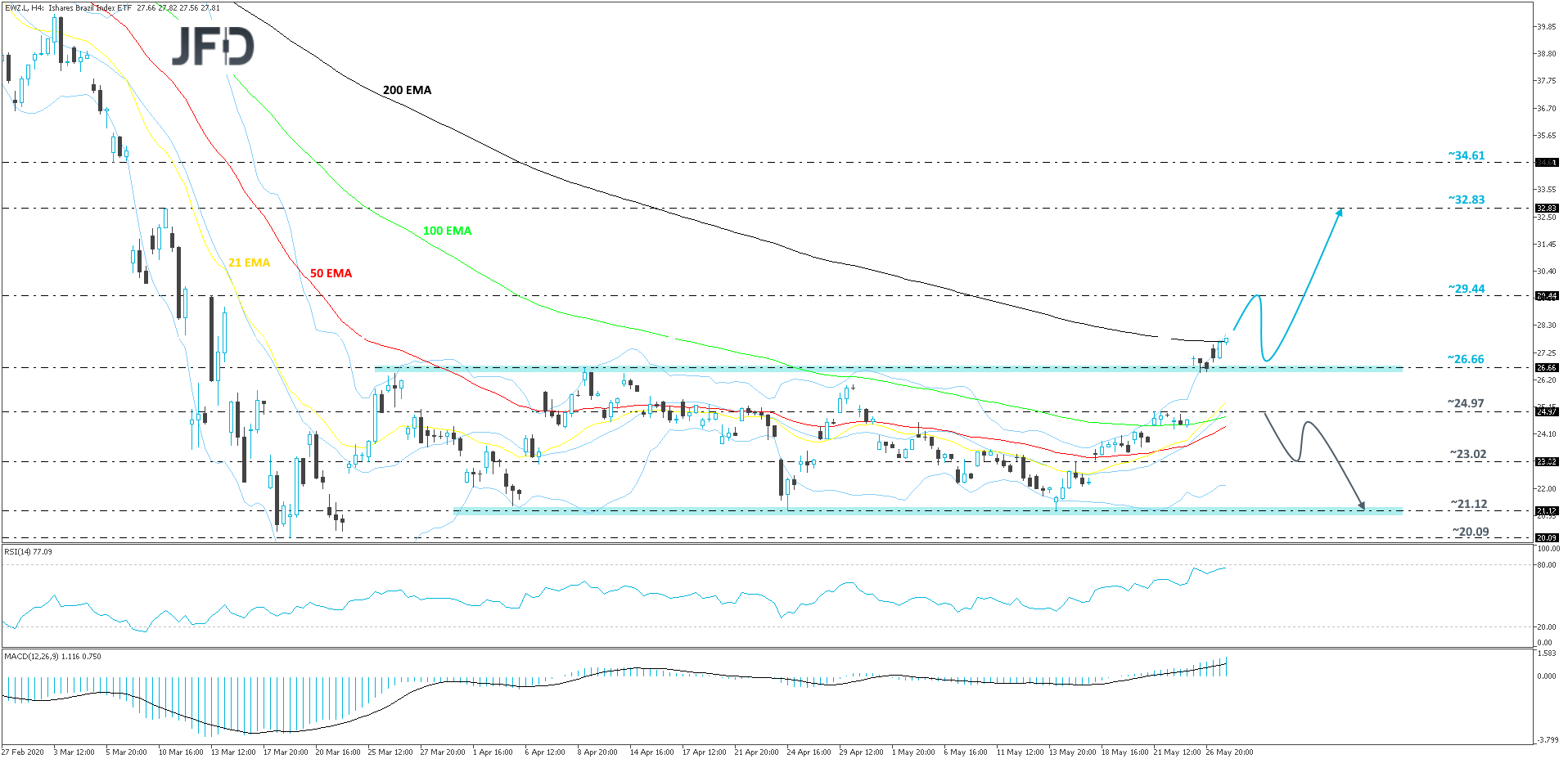Click the black 23.02 price-axis tag

coord(1546,462)
